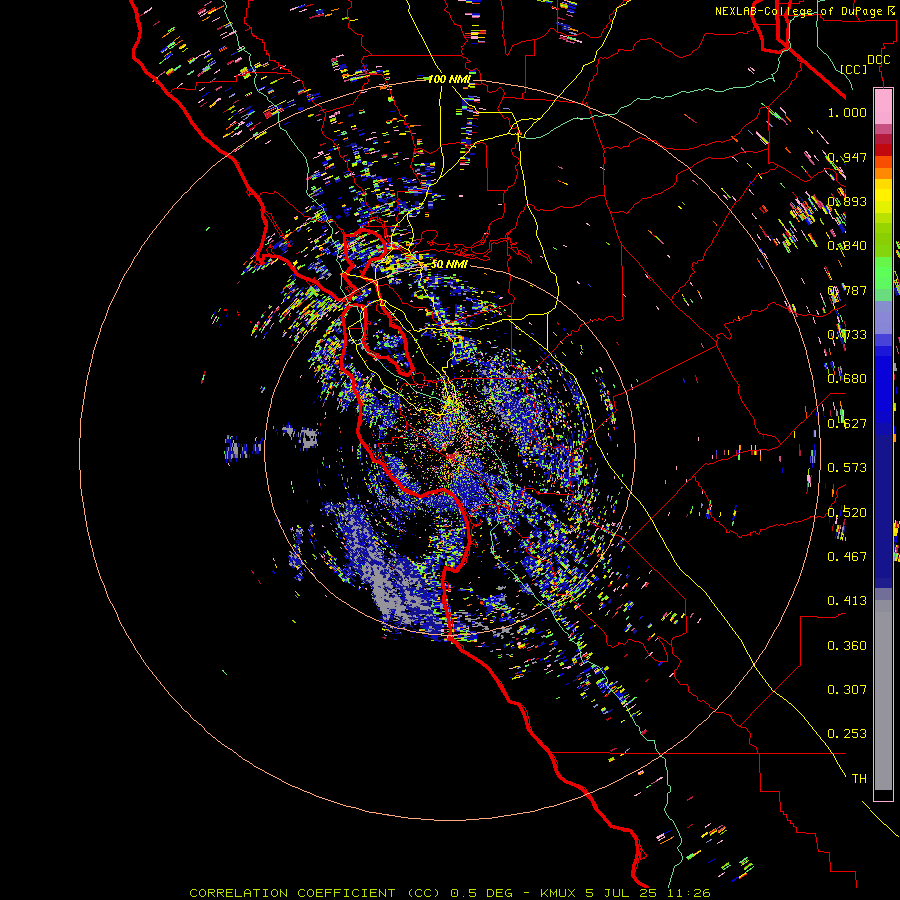Viewport: 900px width, 900px height.
Task: Click the [CC] legend title
Action: point(854,69)
